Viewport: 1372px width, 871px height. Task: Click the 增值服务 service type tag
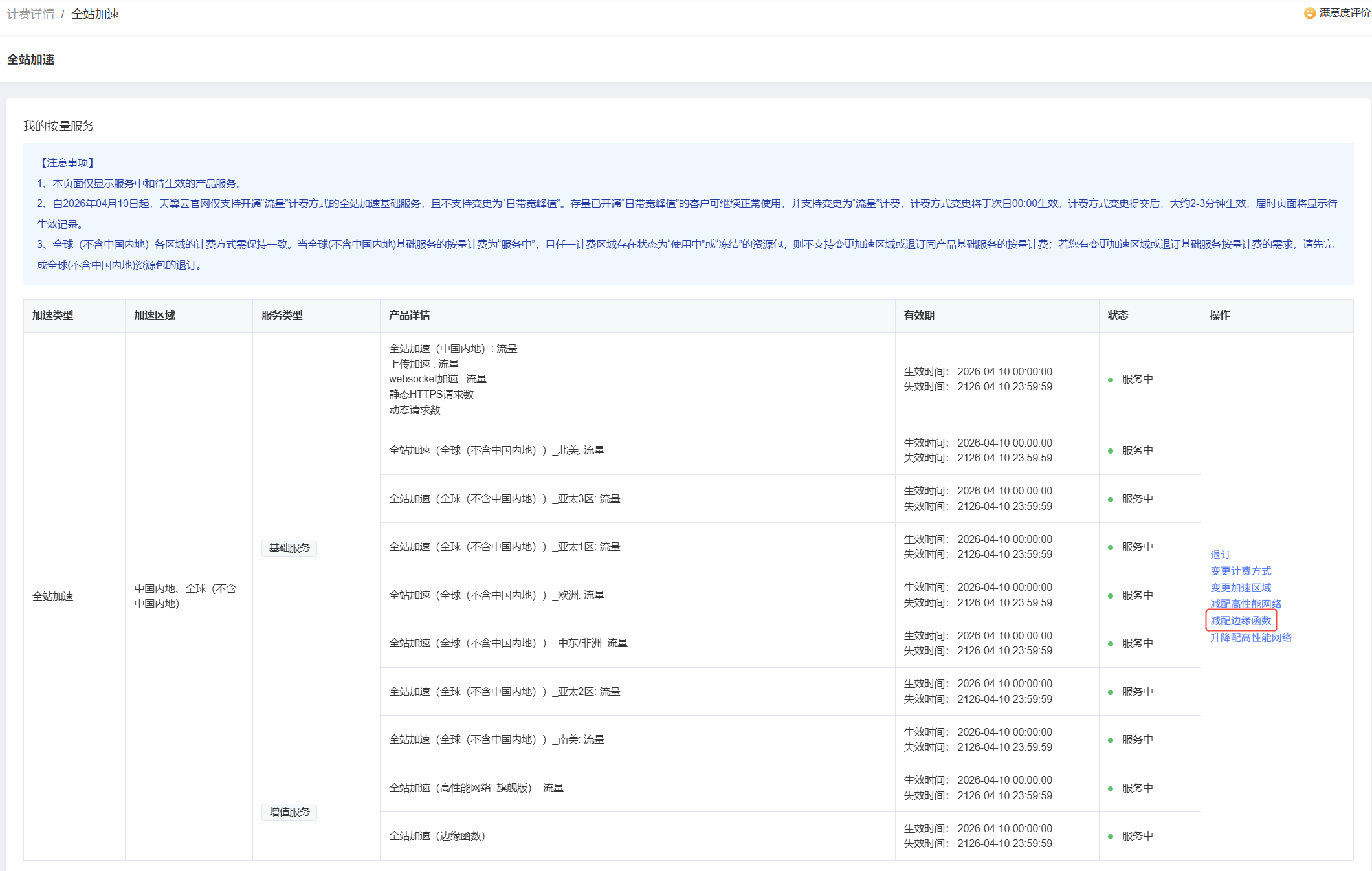[289, 812]
